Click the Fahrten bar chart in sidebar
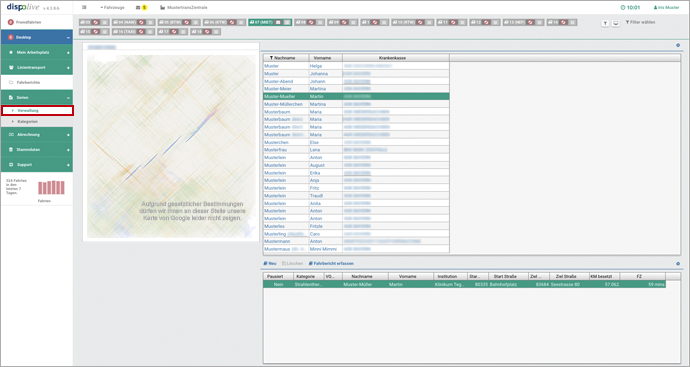This screenshot has width=690, height=367. (x=51, y=187)
